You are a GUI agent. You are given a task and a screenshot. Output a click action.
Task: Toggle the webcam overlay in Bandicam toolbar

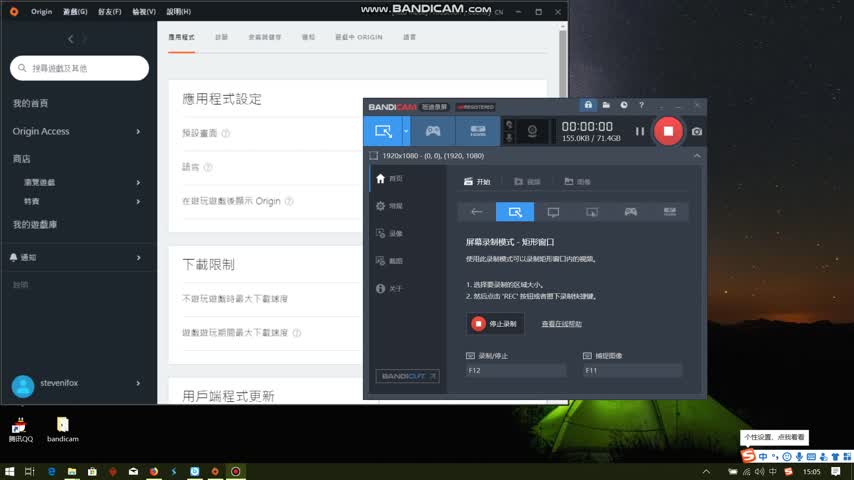[x=532, y=131]
